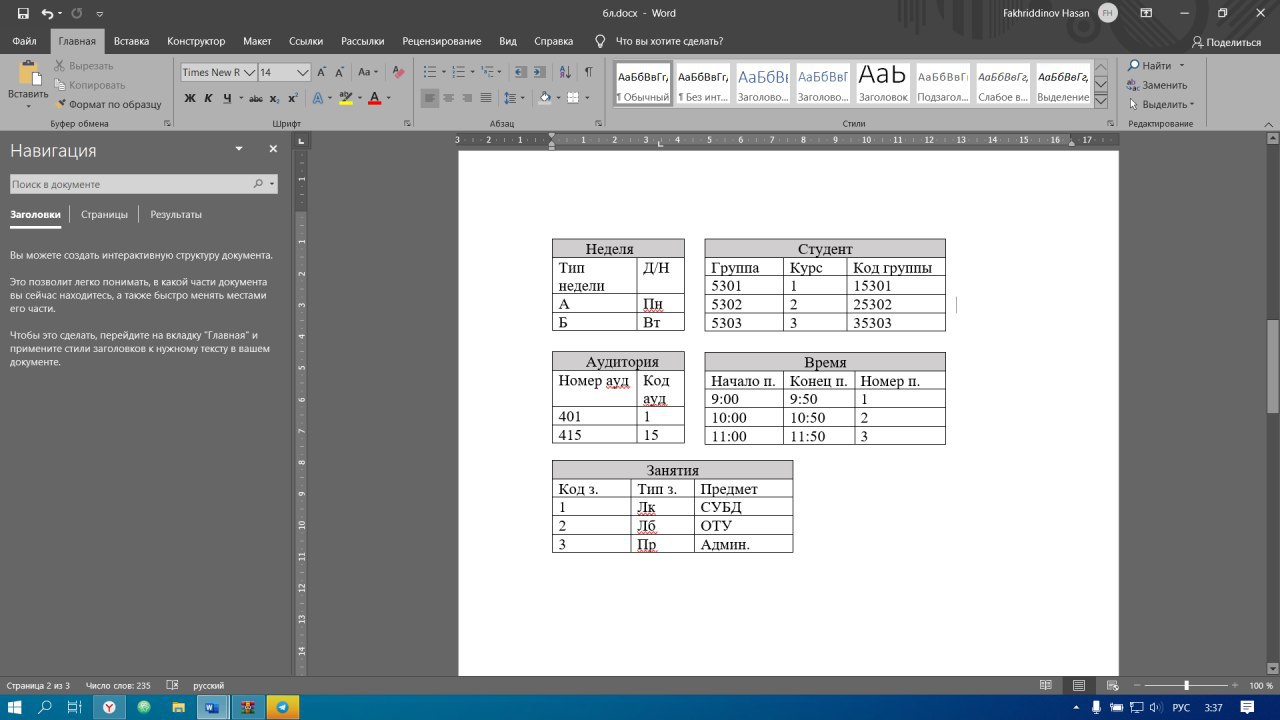Close the Навигация pane

coord(273,149)
